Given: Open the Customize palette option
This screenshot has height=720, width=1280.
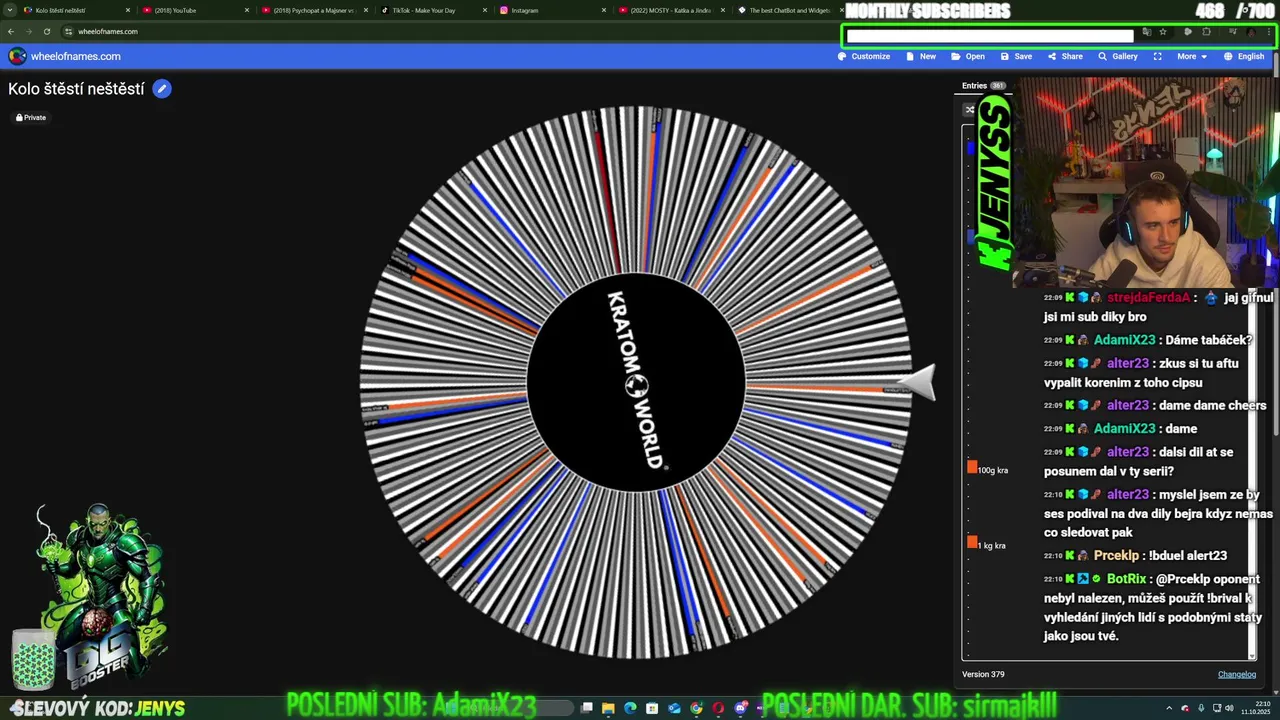Looking at the screenshot, I should (x=864, y=56).
